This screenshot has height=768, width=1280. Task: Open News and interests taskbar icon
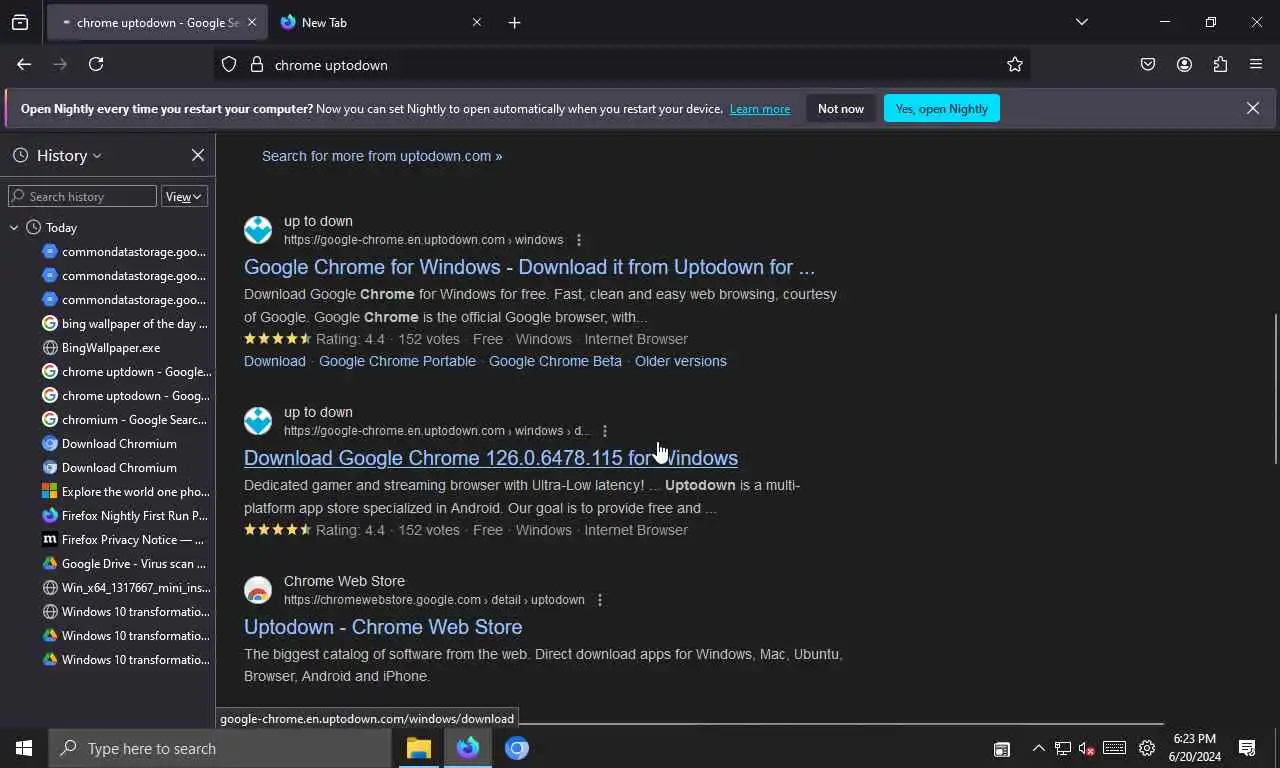click(x=1001, y=748)
